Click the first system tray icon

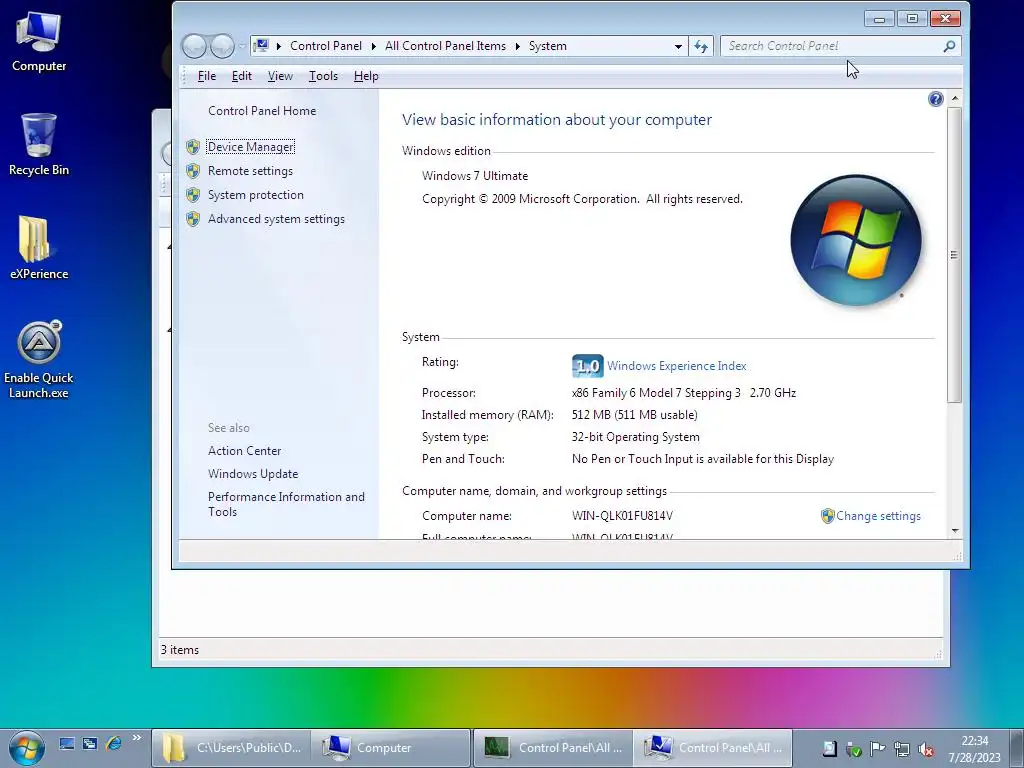coord(829,748)
